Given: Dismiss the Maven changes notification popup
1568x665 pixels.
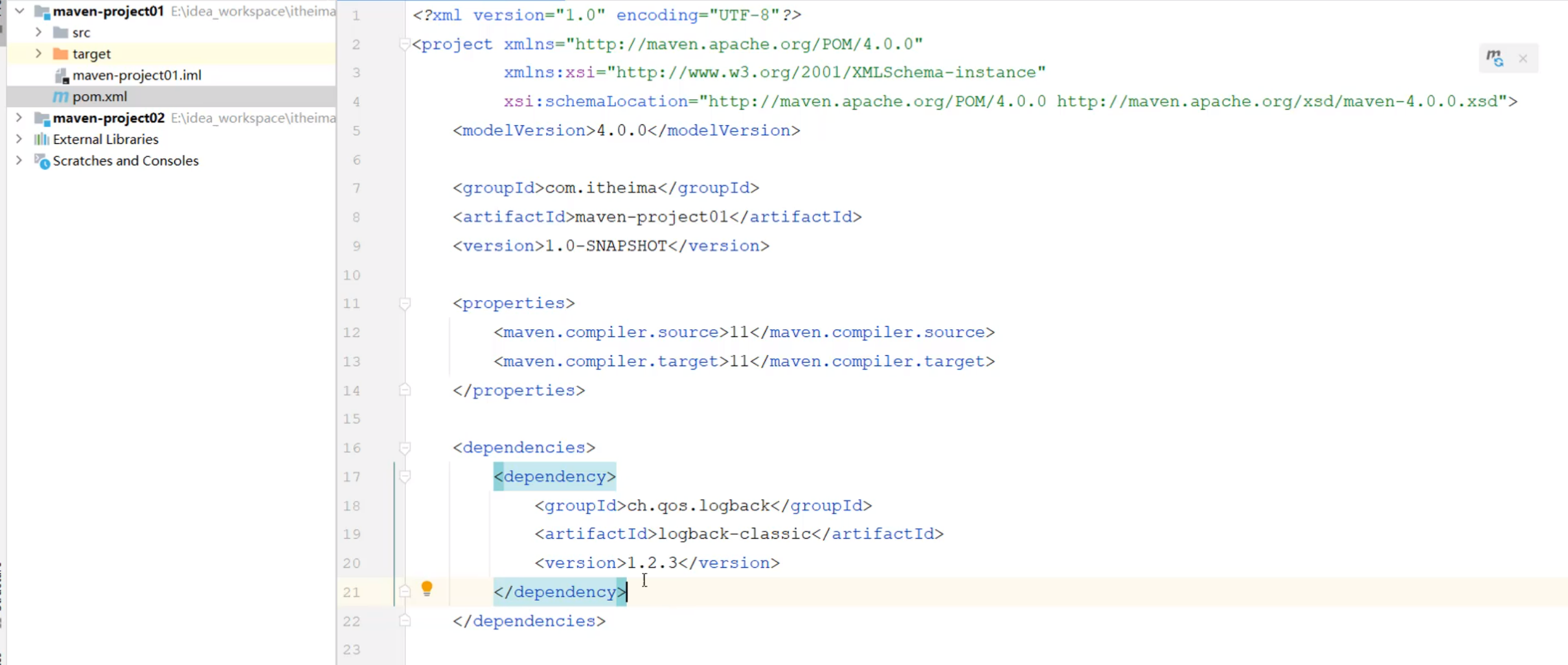Looking at the screenshot, I should (1523, 58).
